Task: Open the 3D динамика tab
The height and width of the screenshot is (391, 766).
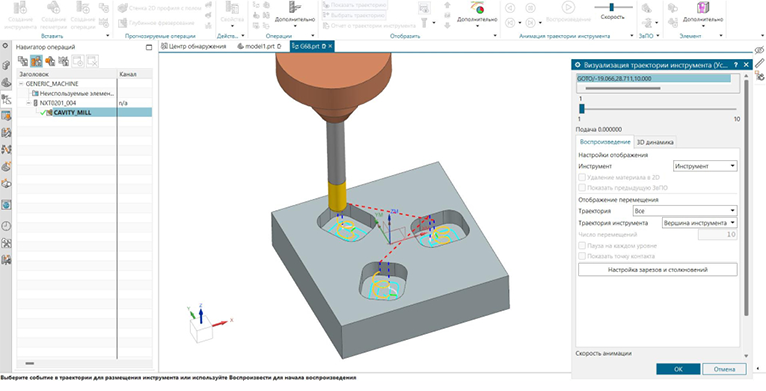Action: [x=655, y=142]
